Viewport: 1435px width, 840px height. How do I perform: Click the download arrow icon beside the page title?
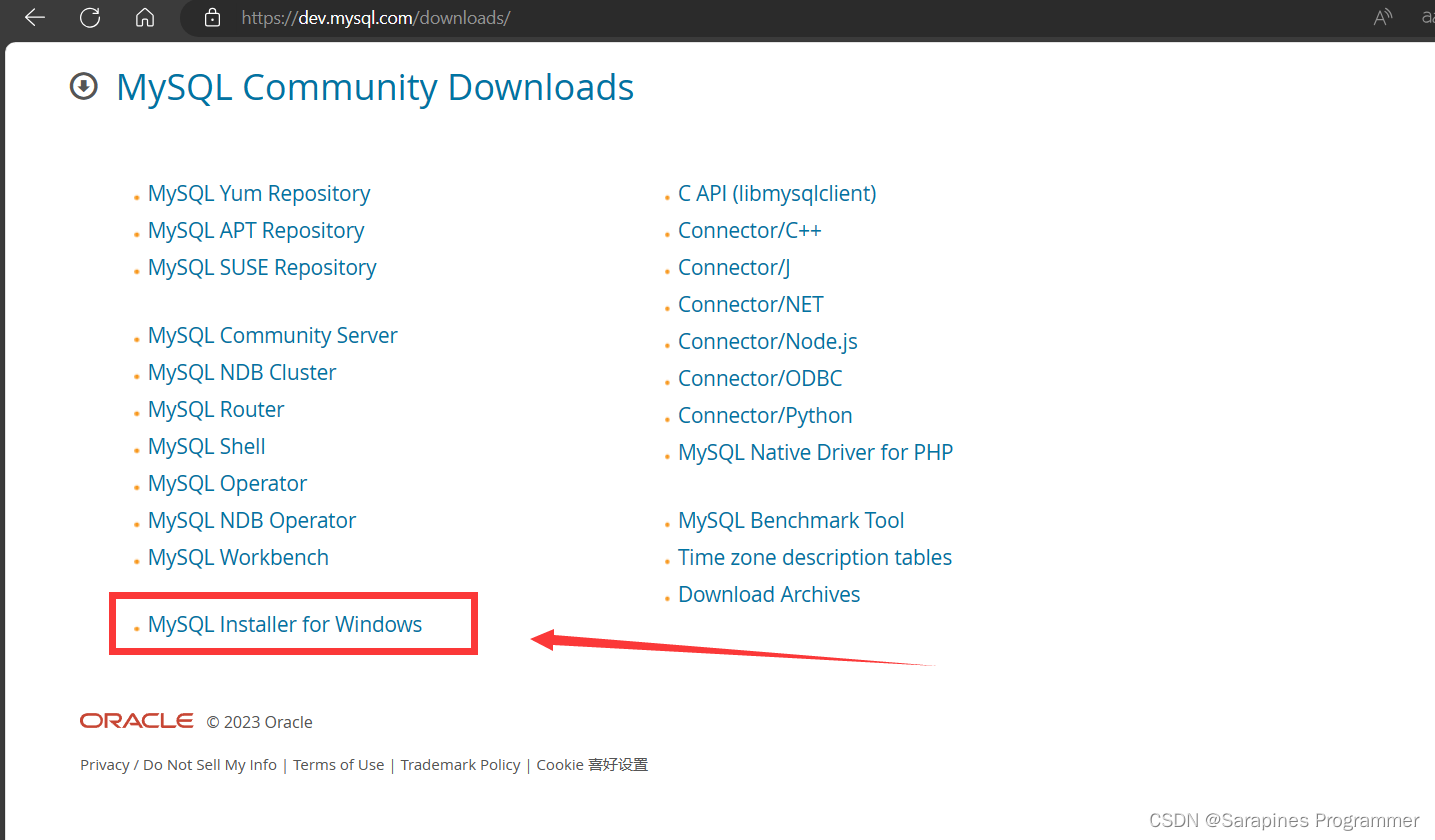click(83, 87)
